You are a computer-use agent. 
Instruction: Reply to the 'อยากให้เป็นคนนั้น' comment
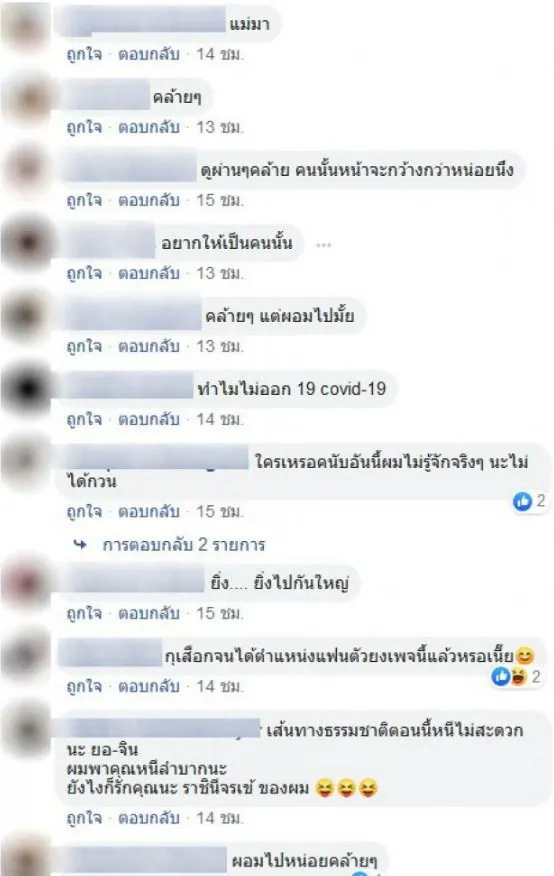149,273
